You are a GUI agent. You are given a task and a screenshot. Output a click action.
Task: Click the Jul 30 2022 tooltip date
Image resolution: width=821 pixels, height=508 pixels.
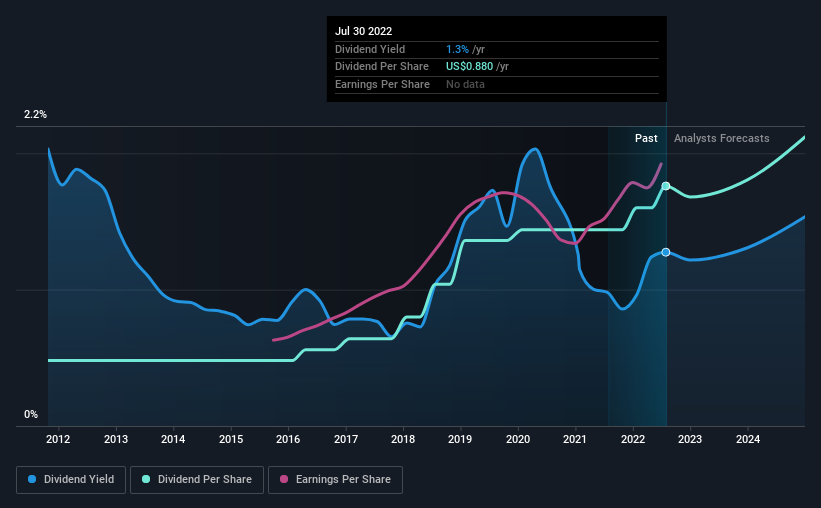pos(363,31)
